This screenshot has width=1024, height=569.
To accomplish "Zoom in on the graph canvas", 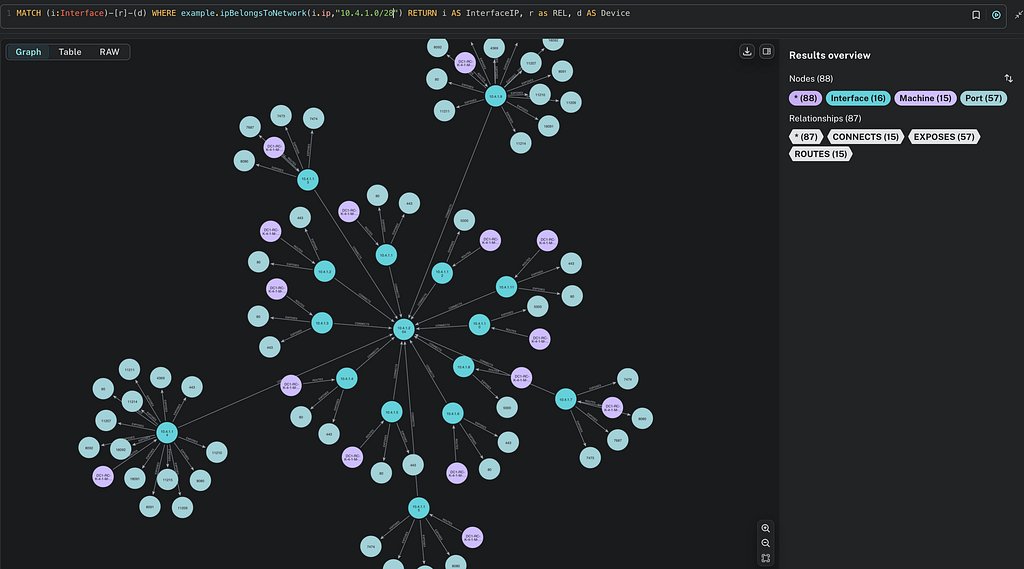I will pos(765,528).
